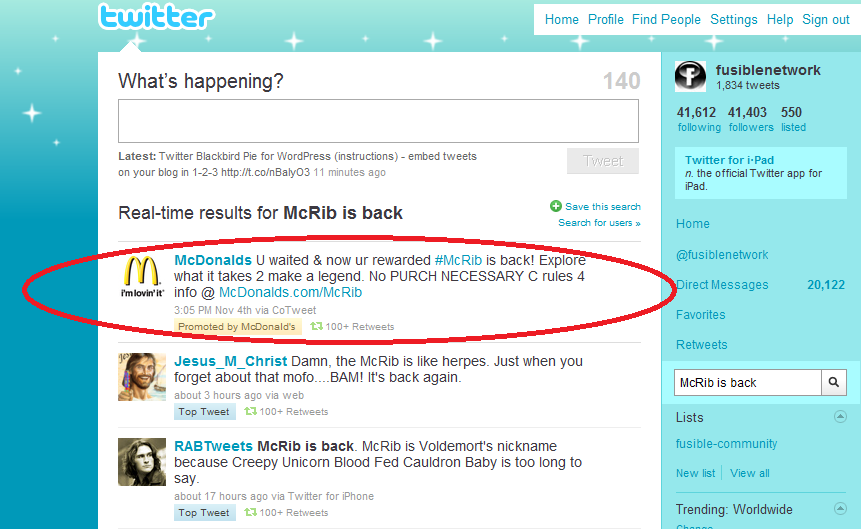Click the search magnifier icon
The height and width of the screenshot is (529, 861).
tap(834, 382)
